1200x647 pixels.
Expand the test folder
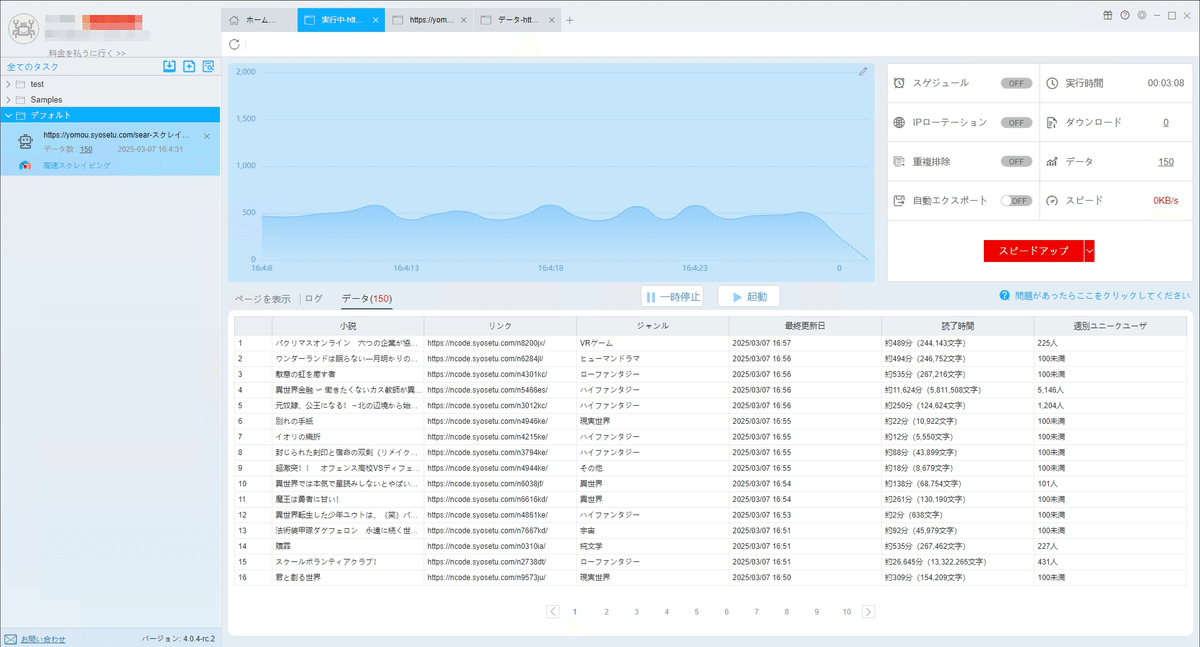point(8,84)
